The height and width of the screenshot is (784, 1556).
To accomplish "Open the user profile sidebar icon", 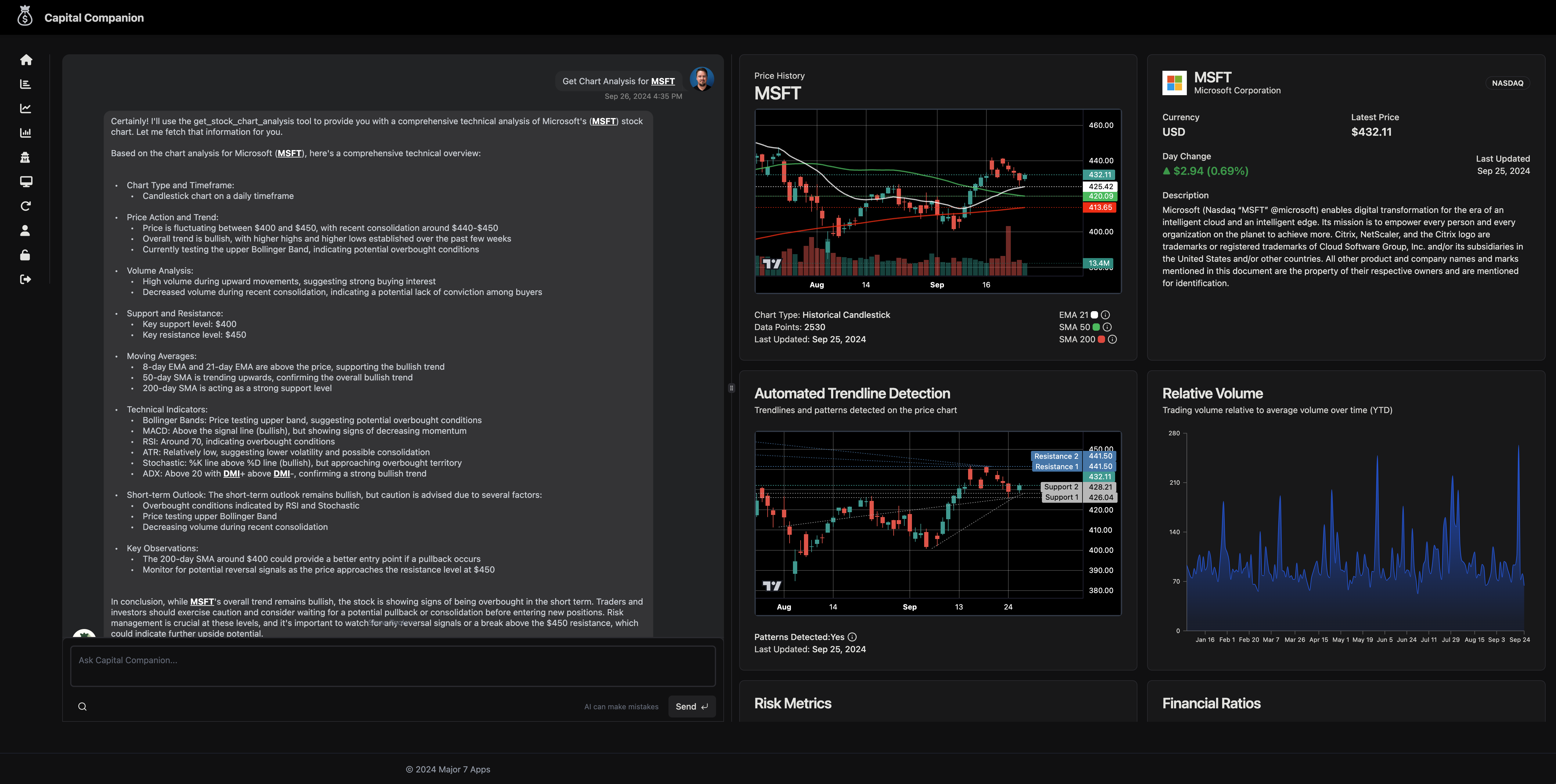I will click(25, 231).
